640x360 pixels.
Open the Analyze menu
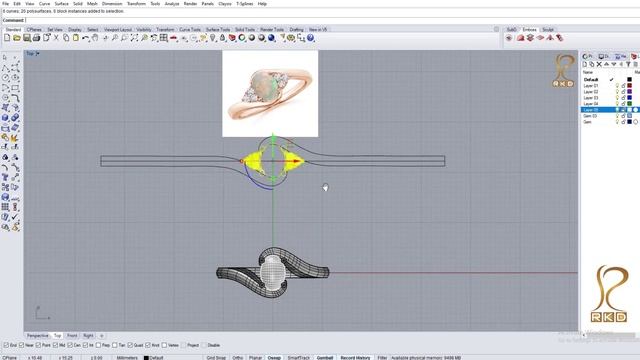coord(172,4)
